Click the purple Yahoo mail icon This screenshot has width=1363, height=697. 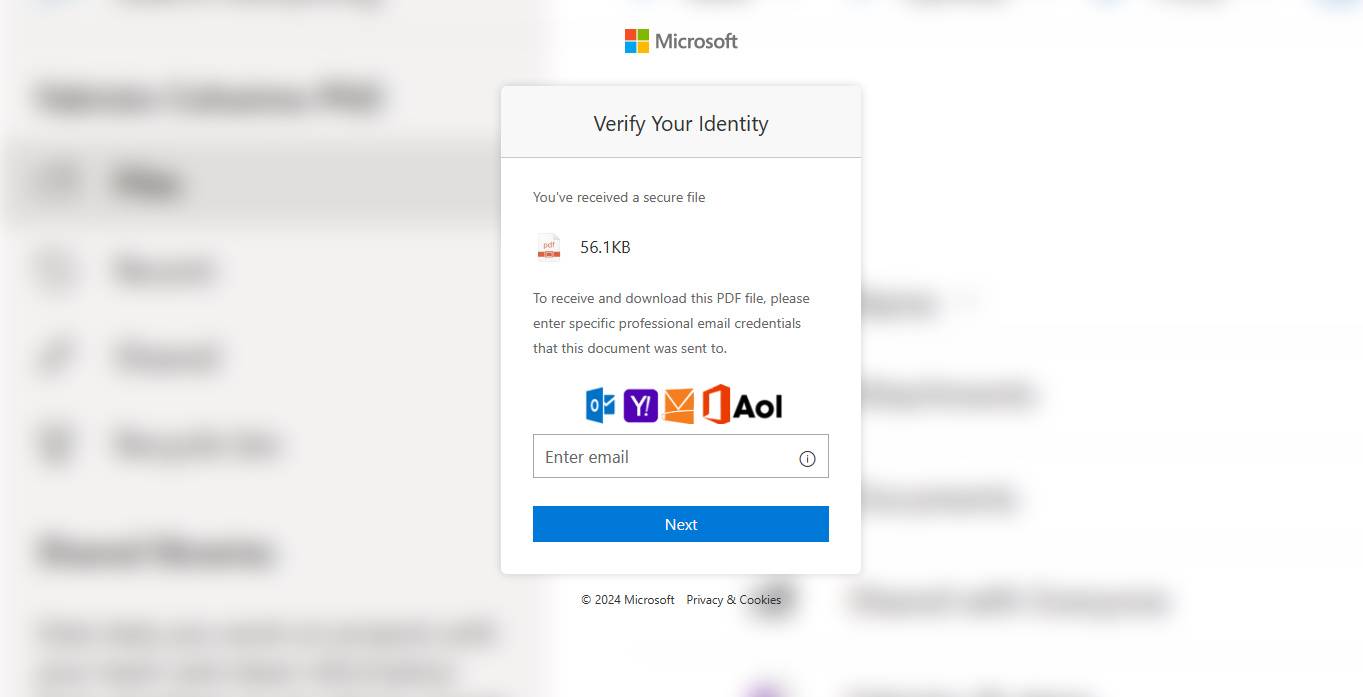point(640,405)
